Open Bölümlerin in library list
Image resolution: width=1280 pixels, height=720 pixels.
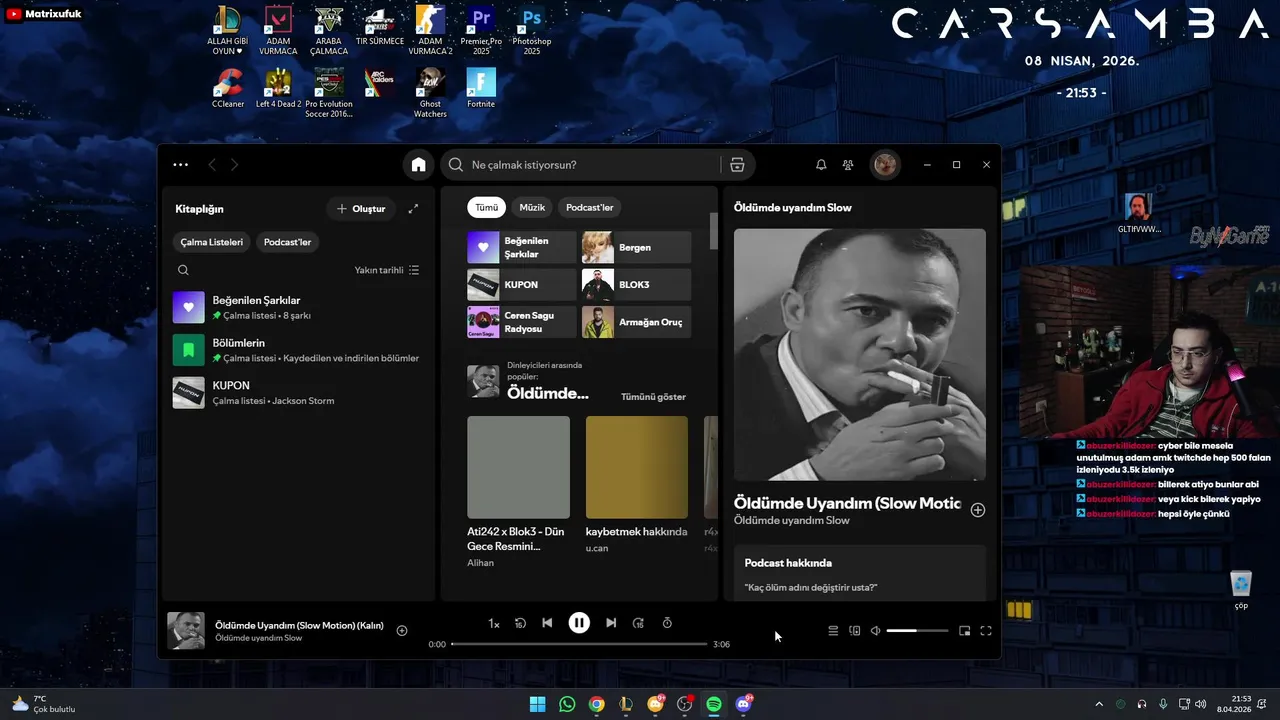tap(298, 350)
